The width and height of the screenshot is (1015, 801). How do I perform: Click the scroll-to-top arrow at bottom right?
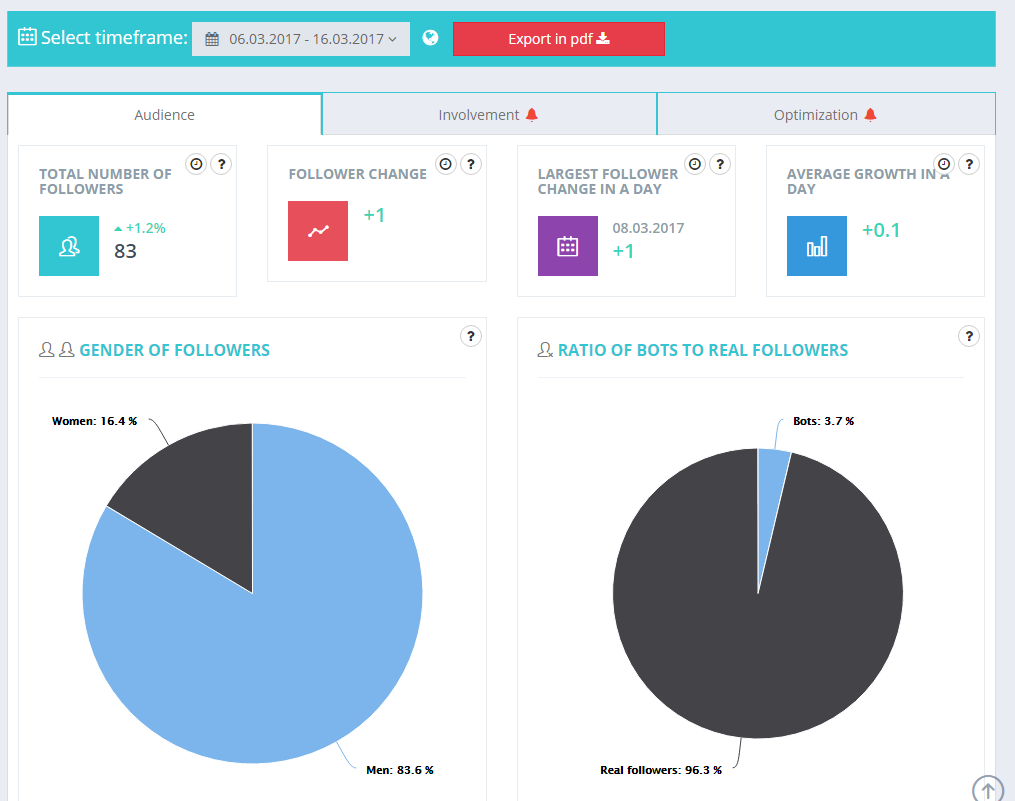tap(988, 789)
